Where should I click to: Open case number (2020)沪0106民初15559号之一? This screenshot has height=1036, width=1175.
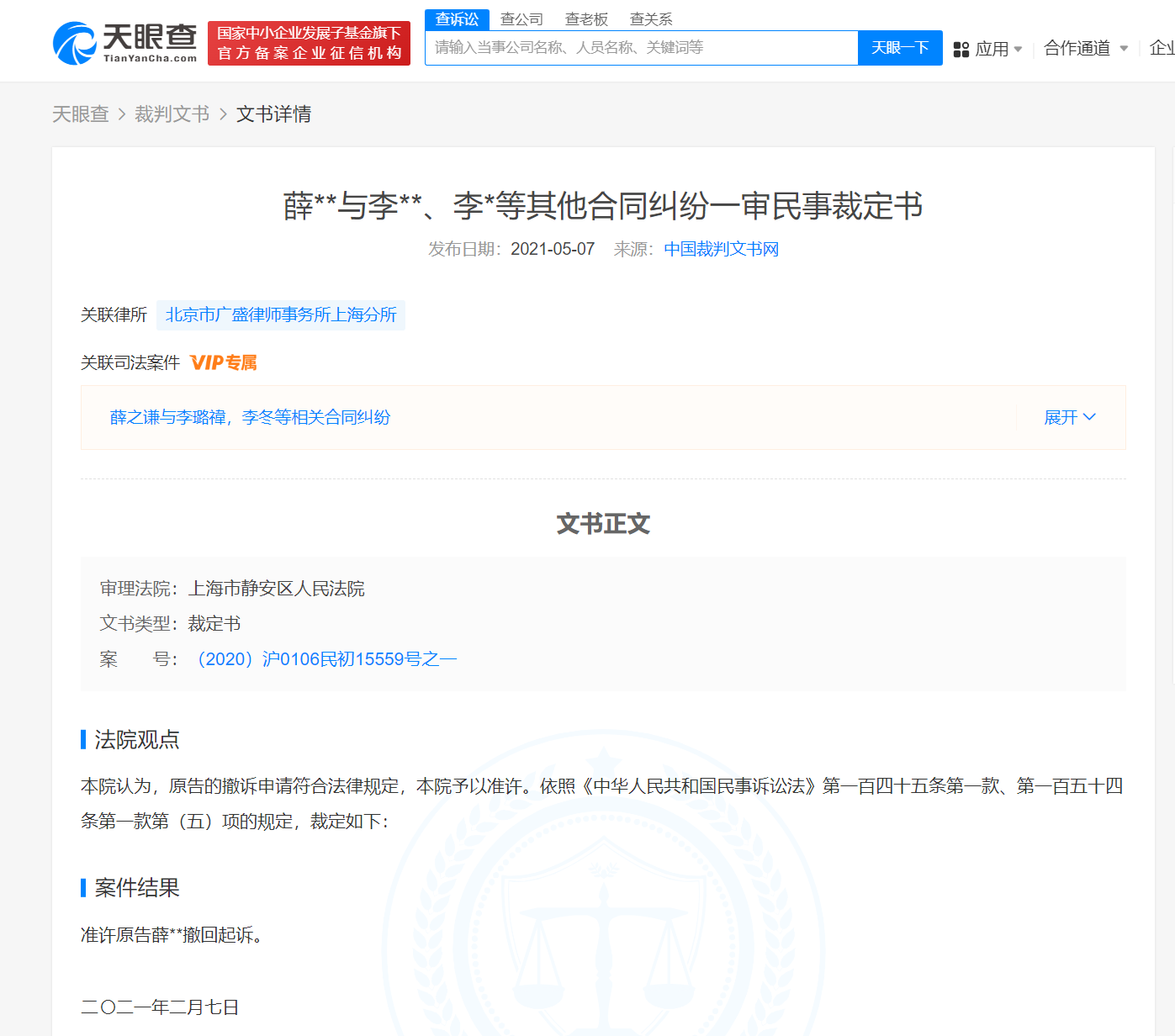click(325, 659)
